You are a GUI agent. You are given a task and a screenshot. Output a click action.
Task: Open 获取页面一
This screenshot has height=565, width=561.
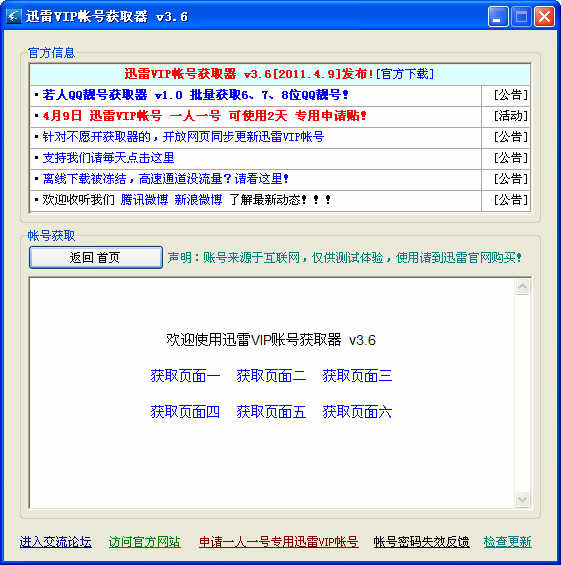(185, 376)
